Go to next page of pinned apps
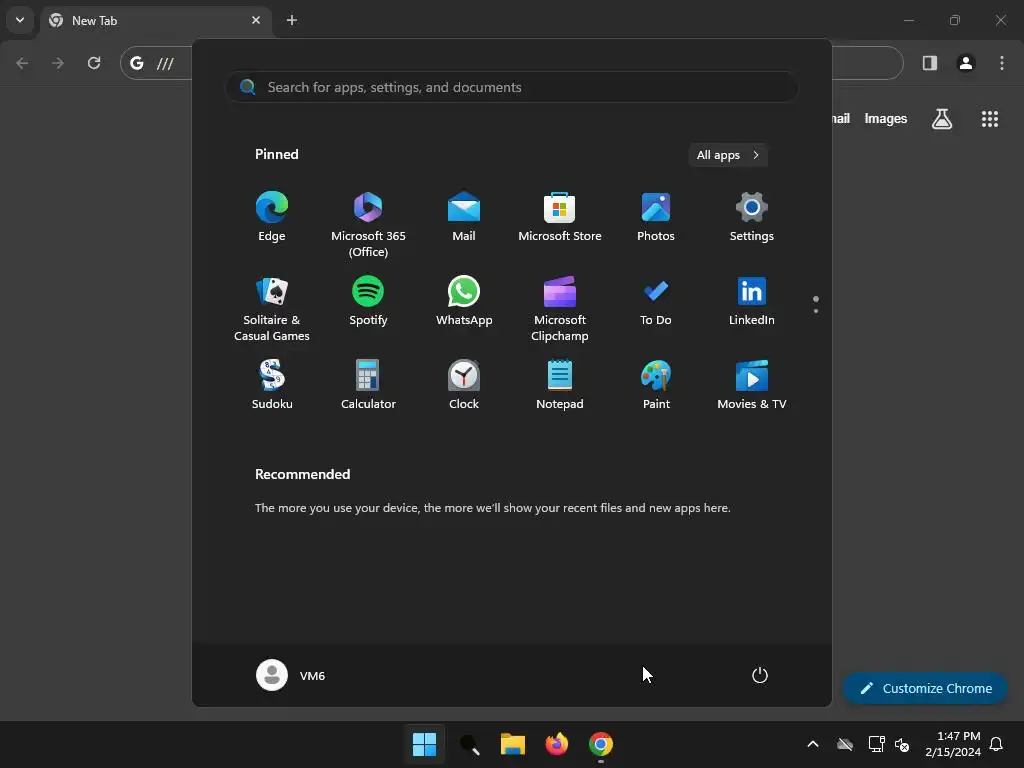The image size is (1024, 768). (816, 310)
